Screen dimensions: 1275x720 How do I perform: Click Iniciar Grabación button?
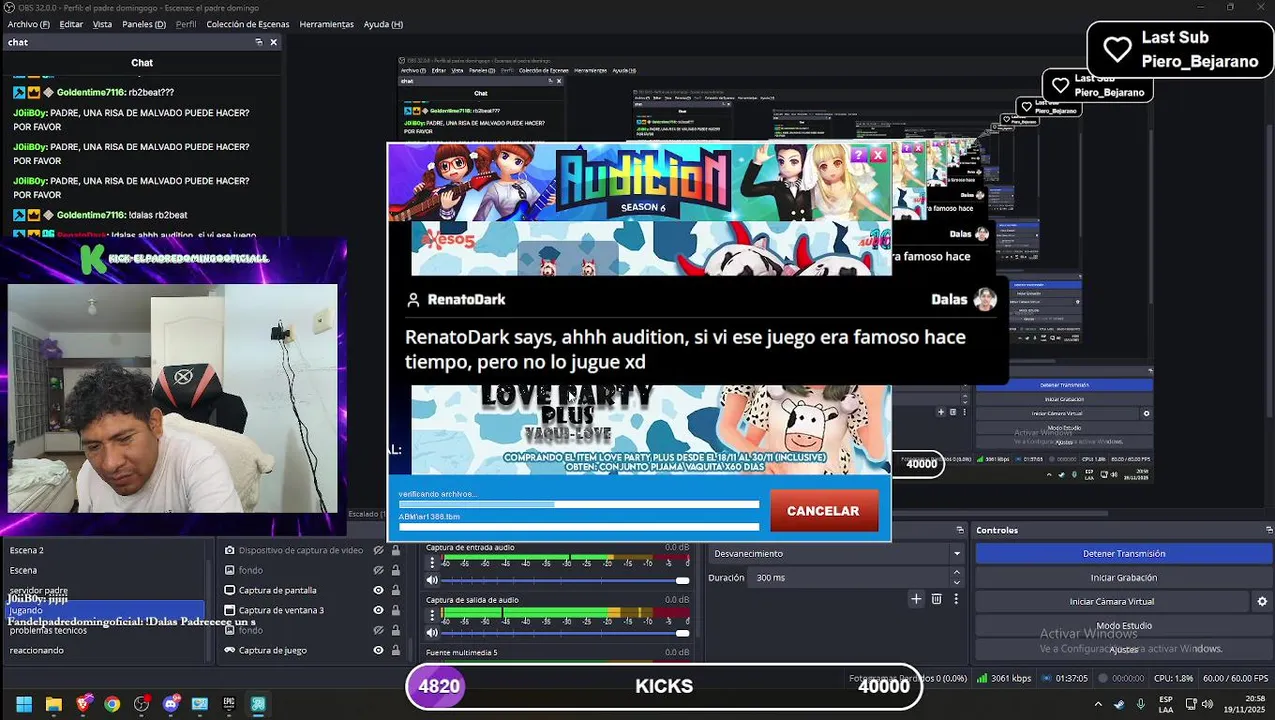(1124, 578)
